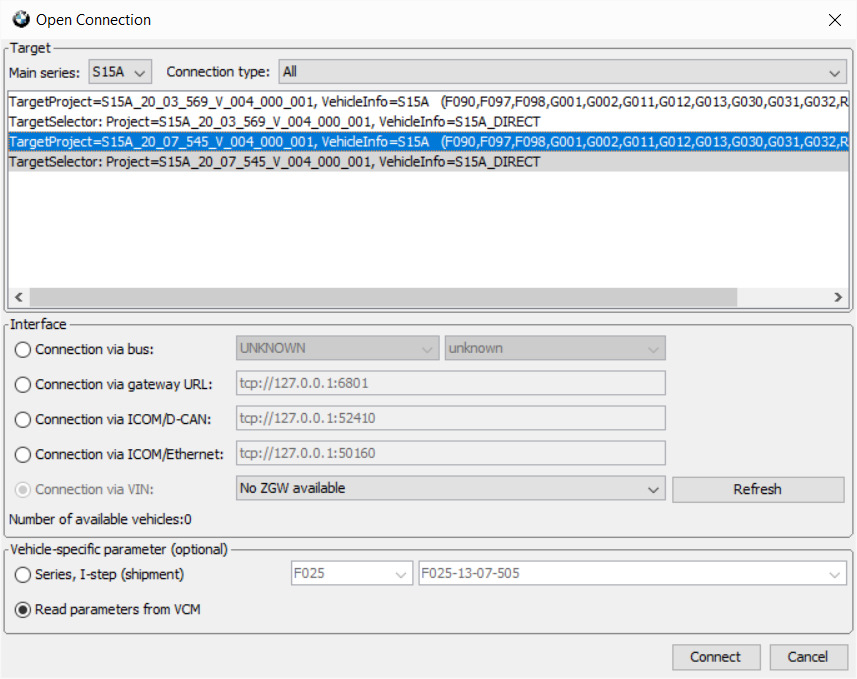Select TargetSelector Project S15A_20_03_569 DIRECT row
This screenshot has height=679, width=857.
(428, 121)
